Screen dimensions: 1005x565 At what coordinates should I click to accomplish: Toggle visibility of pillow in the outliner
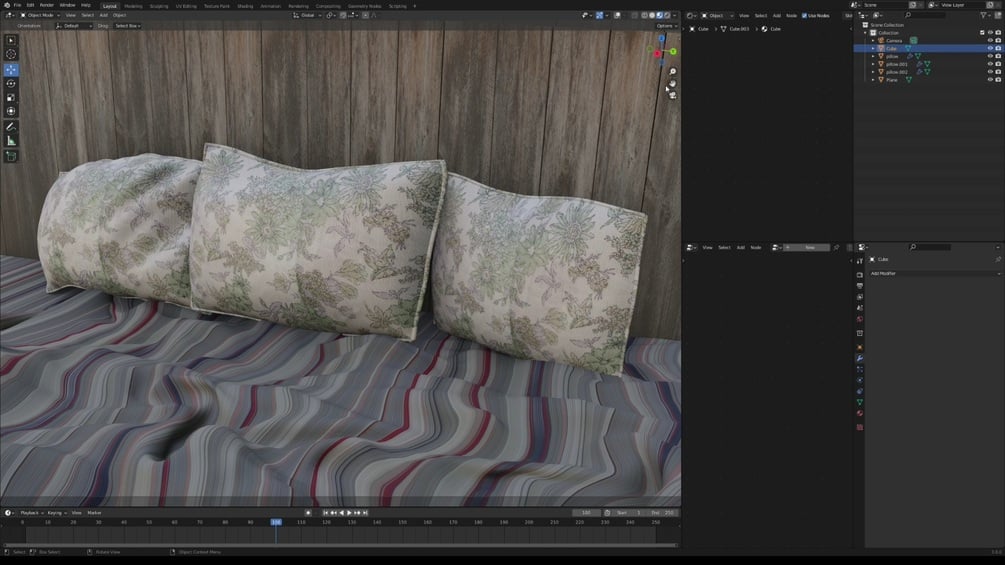pos(990,56)
